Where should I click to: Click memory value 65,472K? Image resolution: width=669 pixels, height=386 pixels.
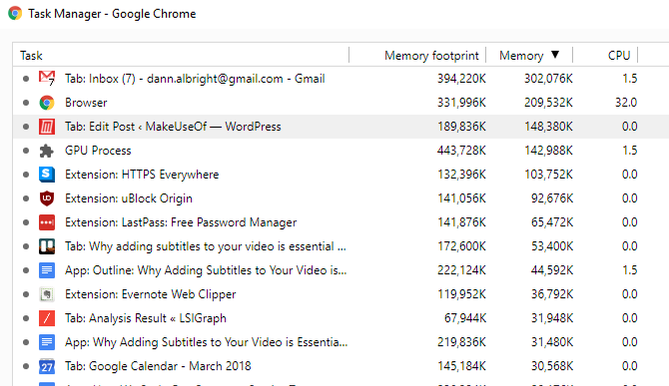click(552, 222)
